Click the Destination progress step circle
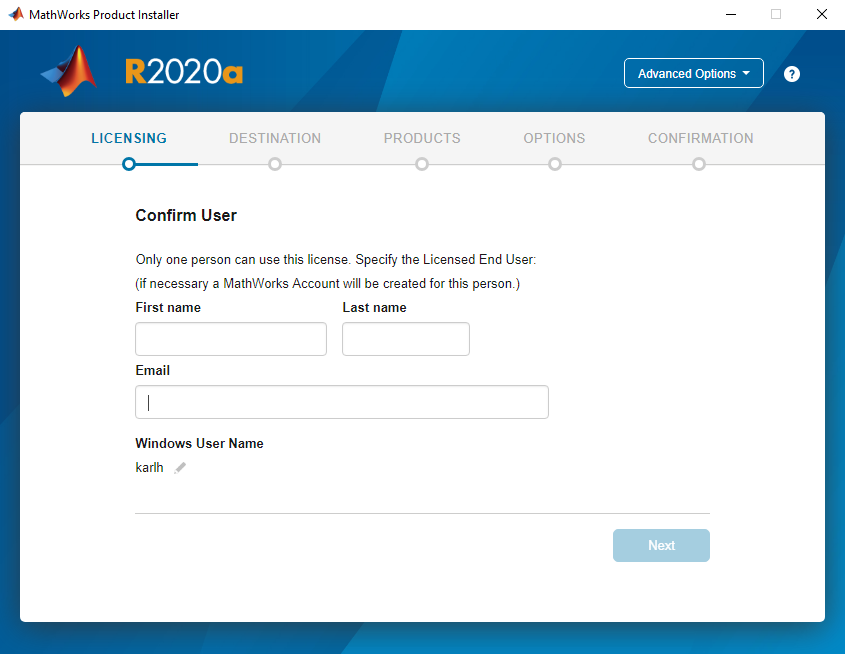The height and width of the screenshot is (654, 845). (275, 164)
